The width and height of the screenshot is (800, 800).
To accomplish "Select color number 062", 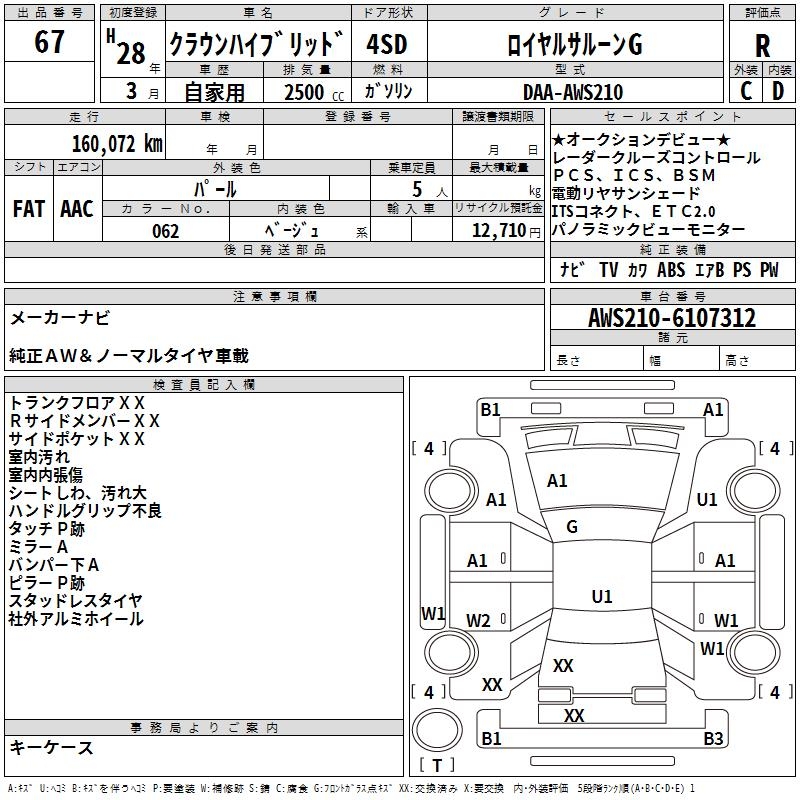I will [x=165, y=231].
